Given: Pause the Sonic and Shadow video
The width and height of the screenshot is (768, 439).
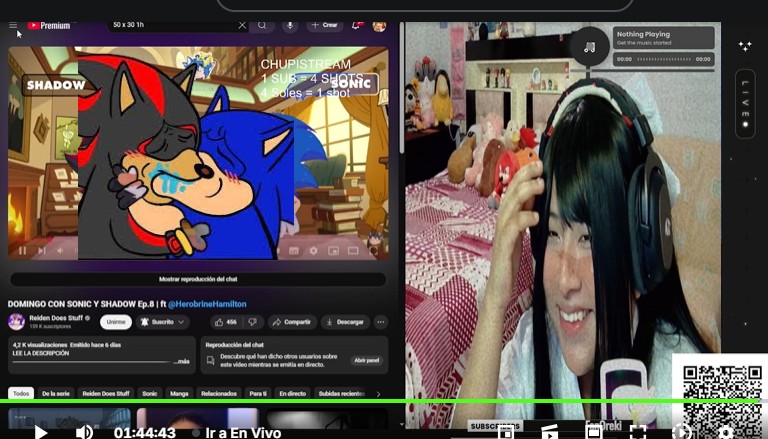Looking at the screenshot, I should 23,251.
